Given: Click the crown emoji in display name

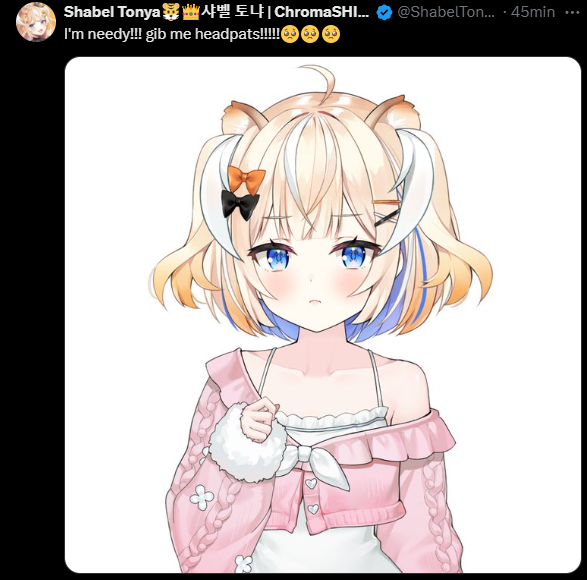Looking at the screenshot, I should click(191, 12).
